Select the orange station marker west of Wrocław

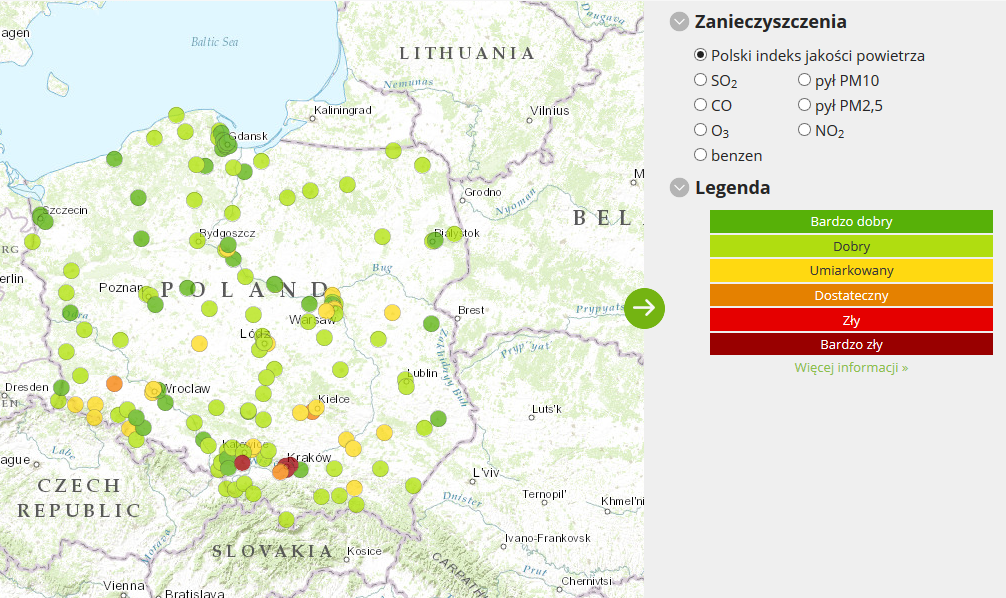(114, 382)
